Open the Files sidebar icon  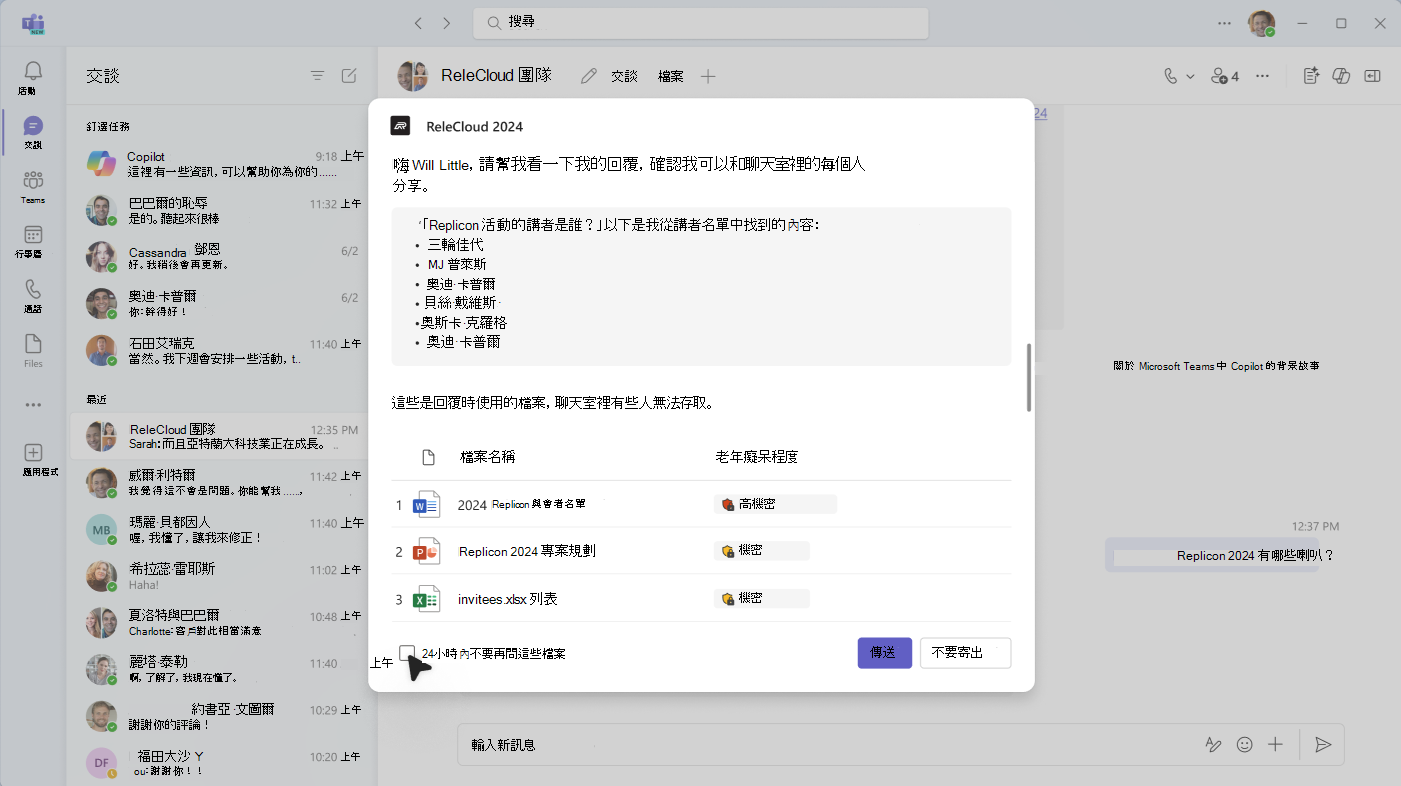point(33,345)
